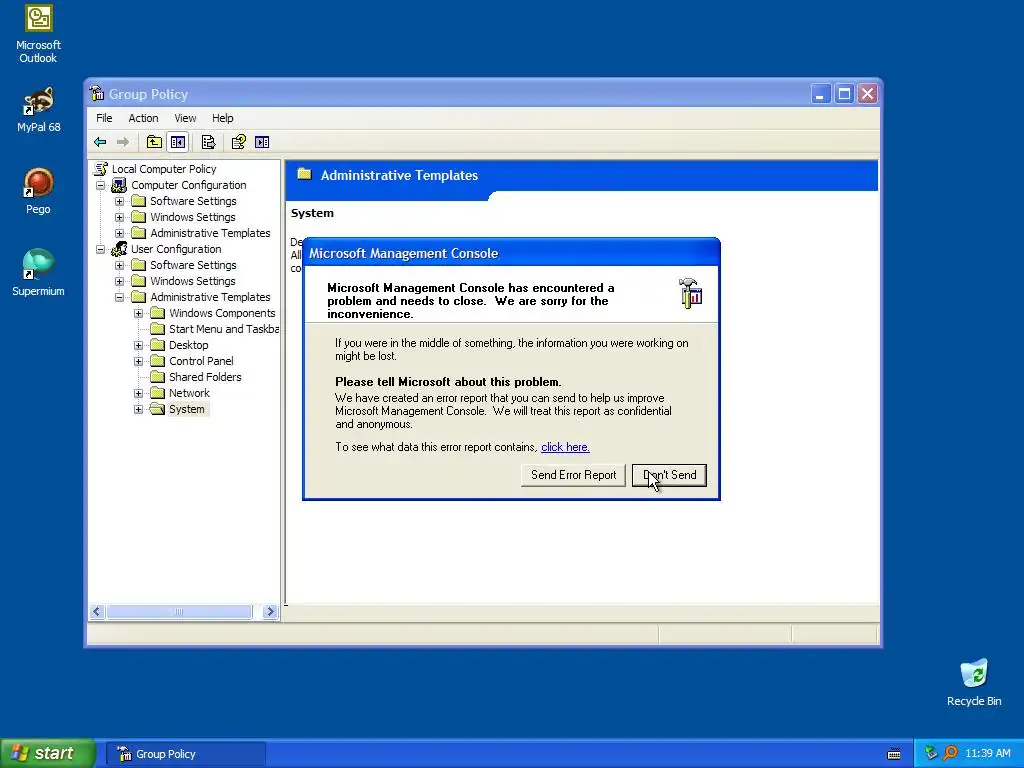
Task: Select Desktop label in tree
Action: pos(189,345)
